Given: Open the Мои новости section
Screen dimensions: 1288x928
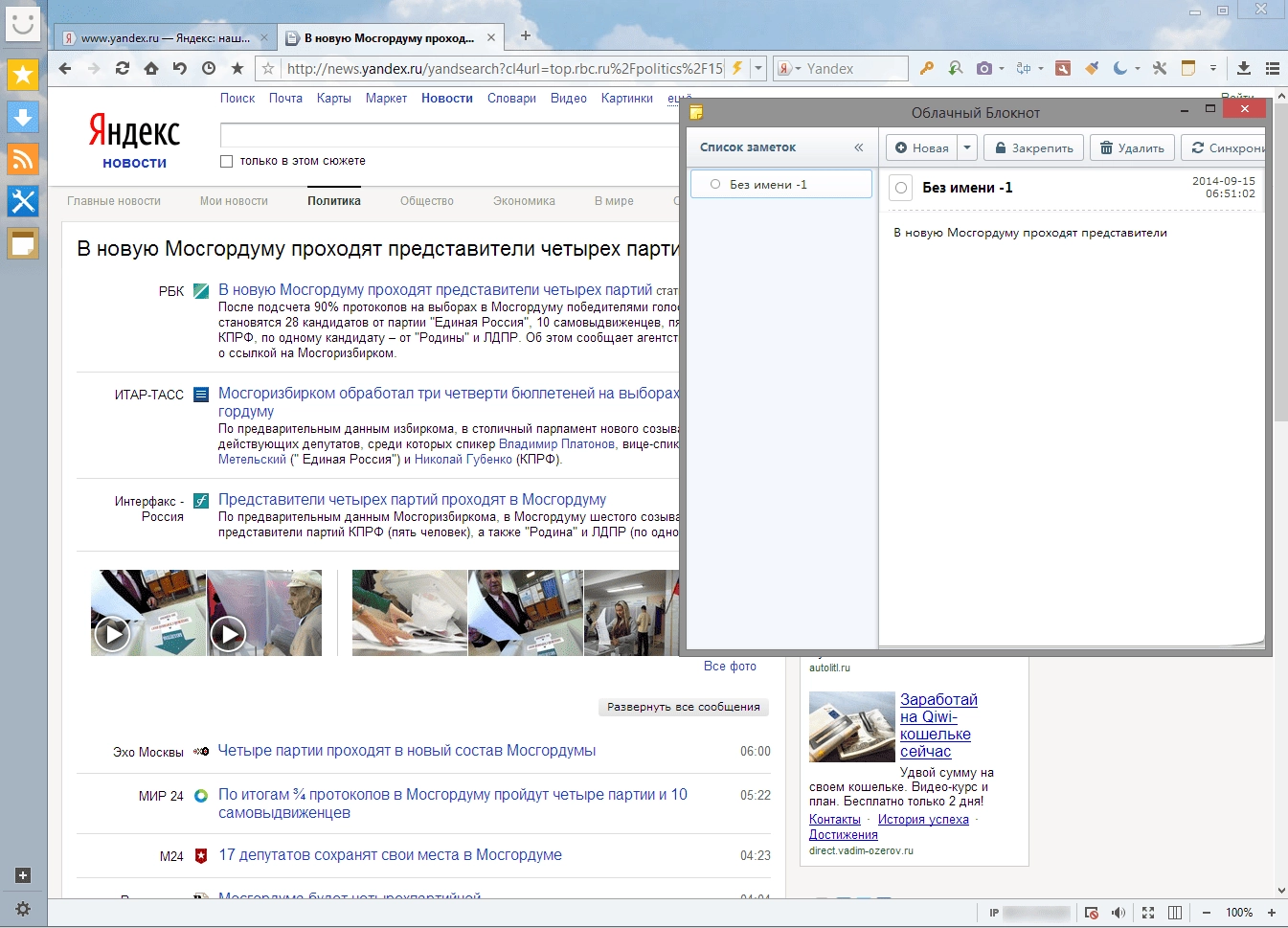Looking at the screenshot, I should click(x=234, y=201).
